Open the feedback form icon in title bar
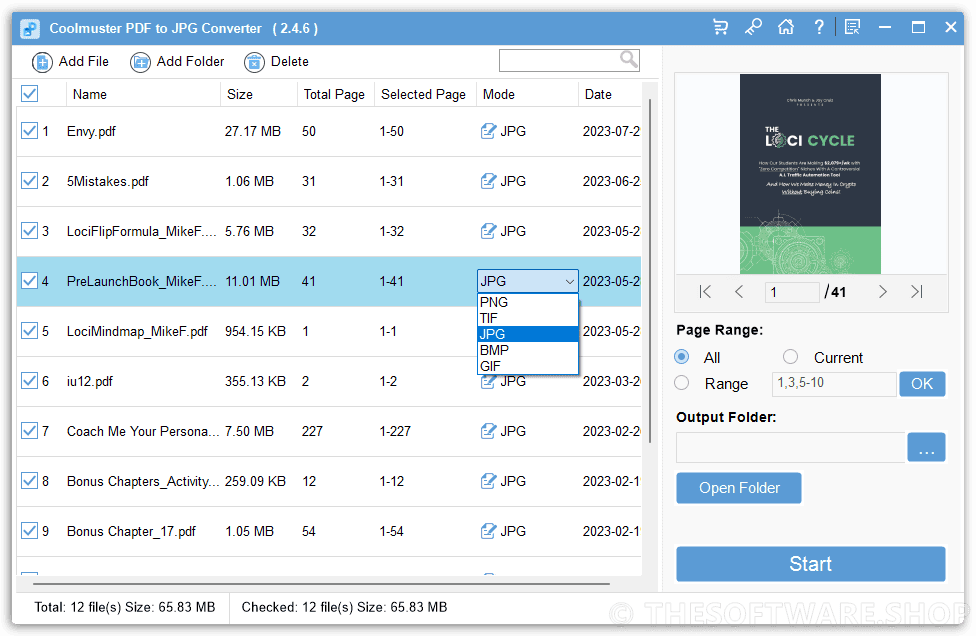This screenshot has height=636, width=976. (852, 27)
